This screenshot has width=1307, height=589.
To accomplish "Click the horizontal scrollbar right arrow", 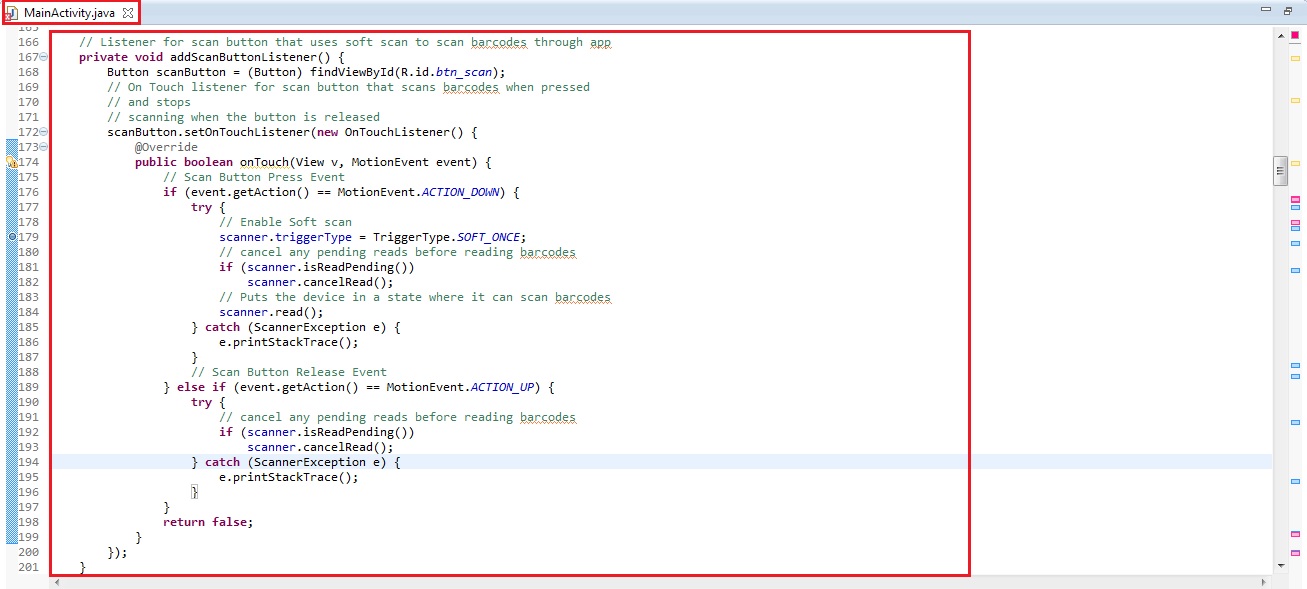I will [1266, 581].
